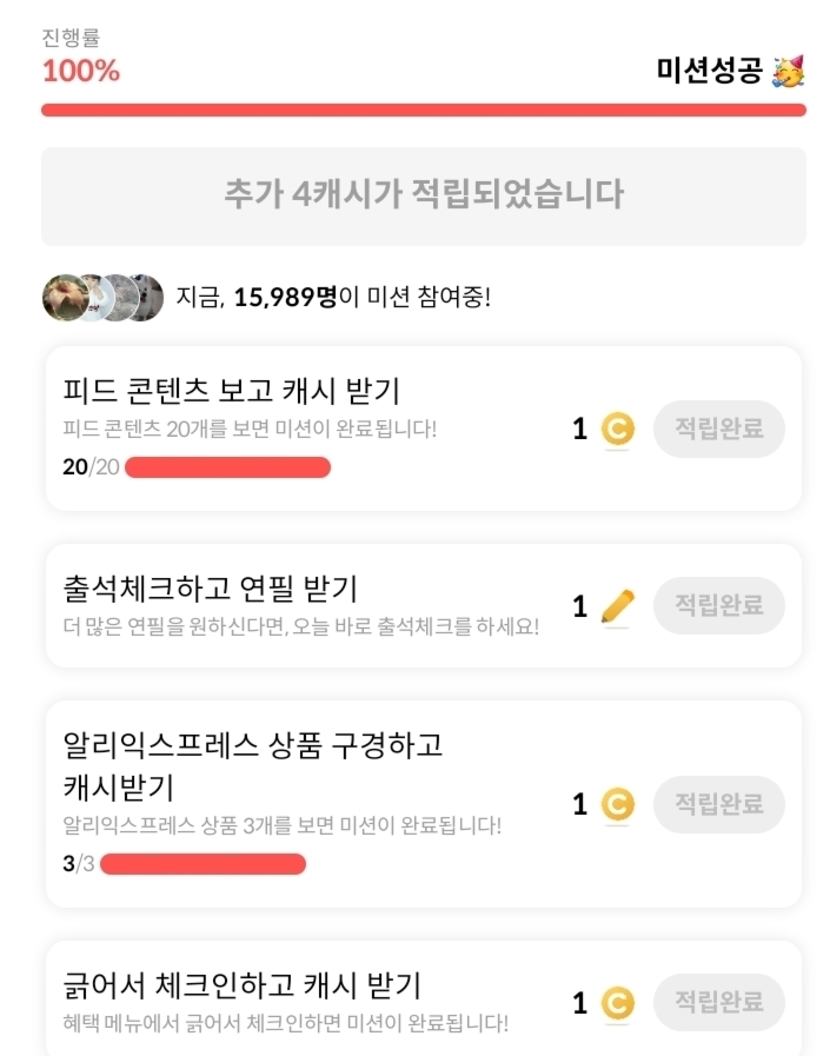The image size is (830, 1056).
Task: Open 출석체크하고 연필 받기 mission title
Action: click(x=210, y=587)
